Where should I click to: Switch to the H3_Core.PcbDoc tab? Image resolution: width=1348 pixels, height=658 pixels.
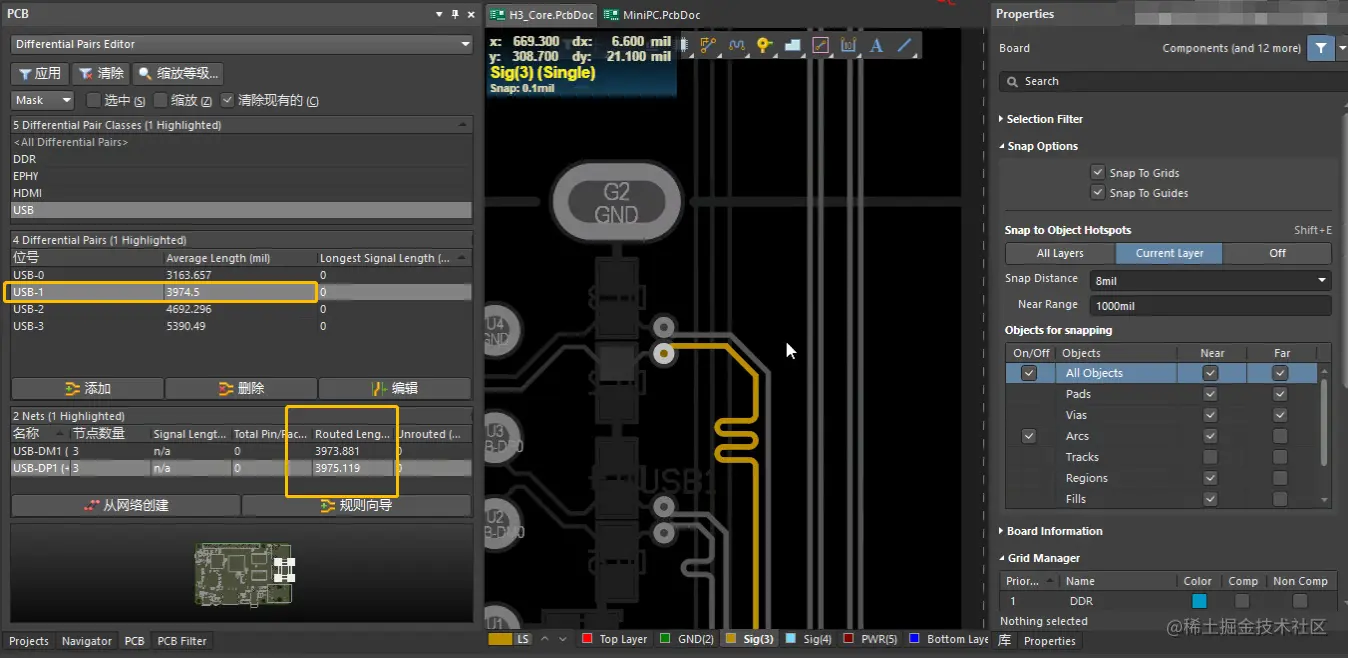point(541,15)
